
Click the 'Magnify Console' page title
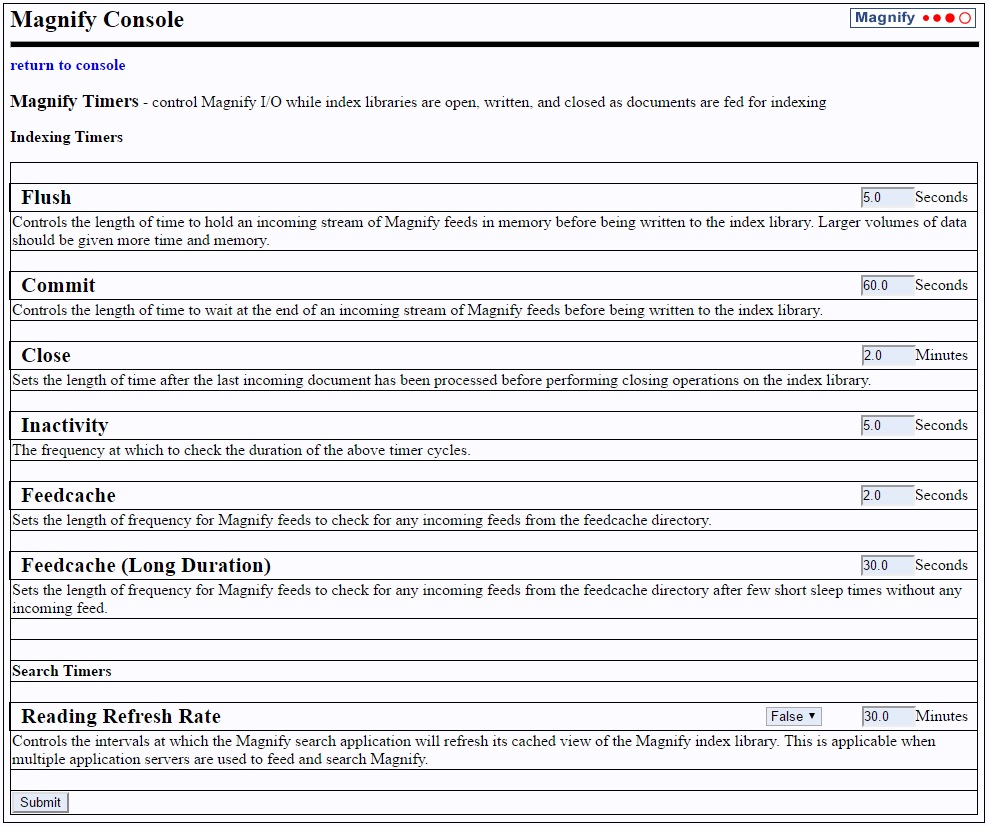[97, 20]
